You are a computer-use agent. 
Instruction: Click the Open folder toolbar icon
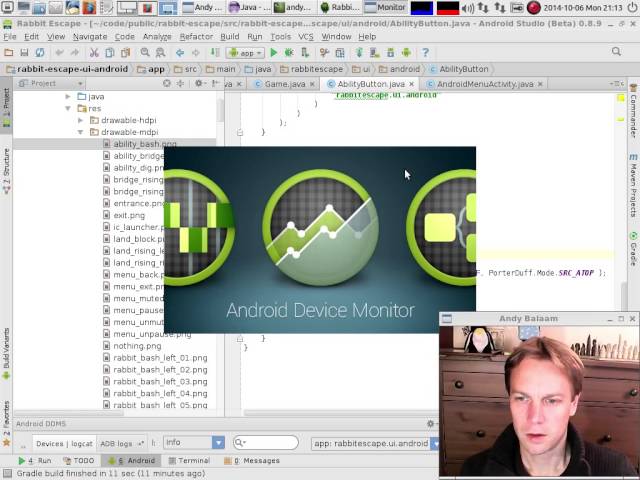pyautogui.click(x=9, y=53)
